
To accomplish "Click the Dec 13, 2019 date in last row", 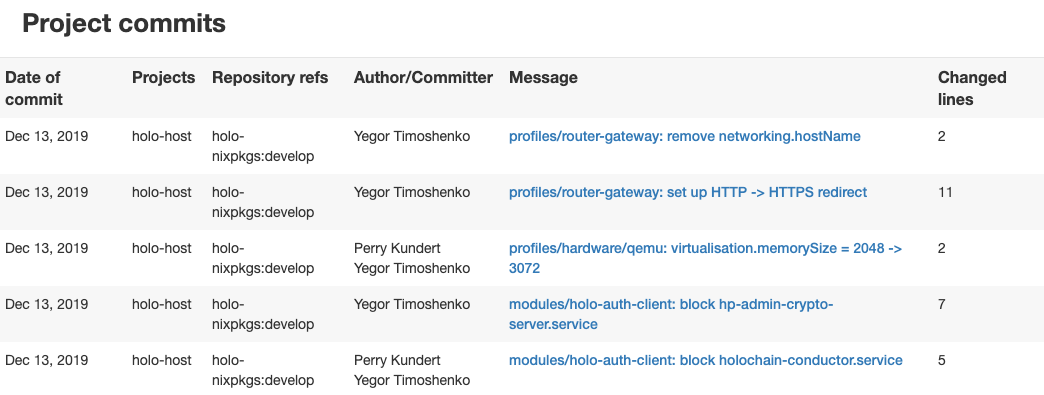I will click(x=47, y=360).
